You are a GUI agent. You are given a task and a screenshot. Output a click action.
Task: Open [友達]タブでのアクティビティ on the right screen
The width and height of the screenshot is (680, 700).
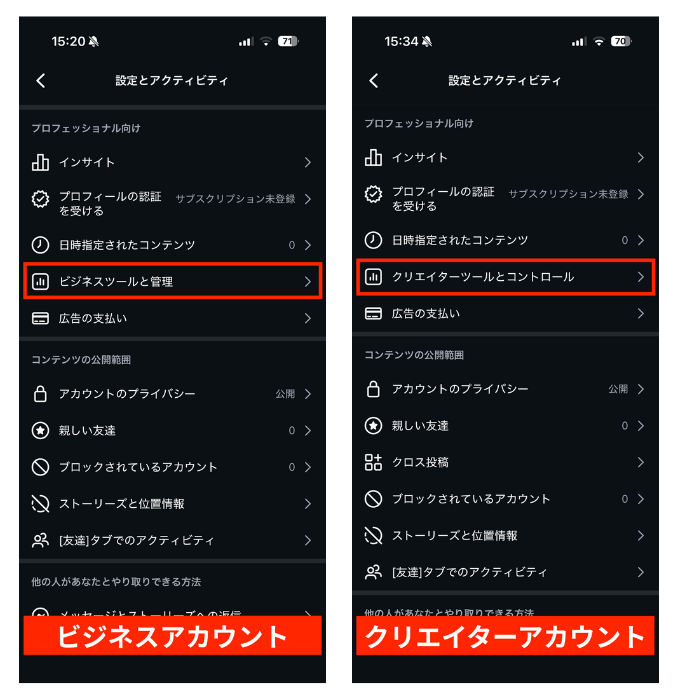click(x=505, y=572)
